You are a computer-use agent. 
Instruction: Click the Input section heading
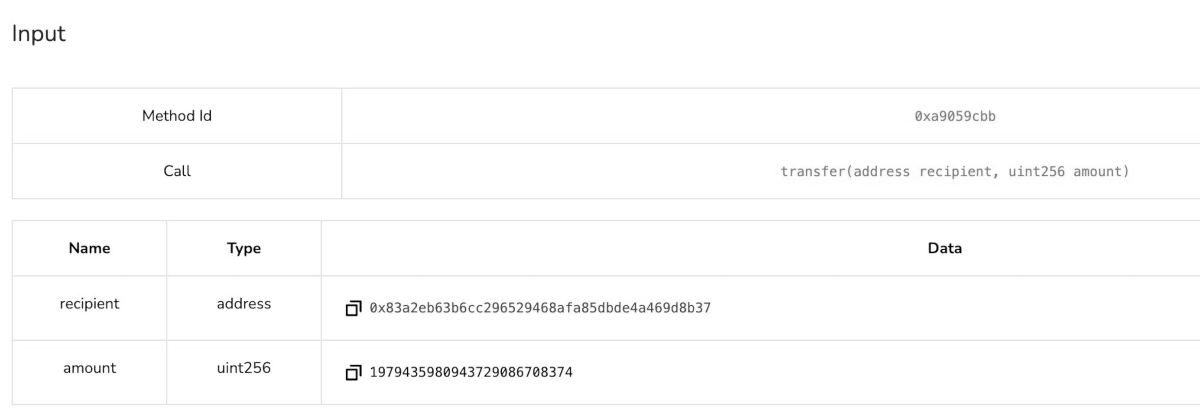[x=38, y=34]
